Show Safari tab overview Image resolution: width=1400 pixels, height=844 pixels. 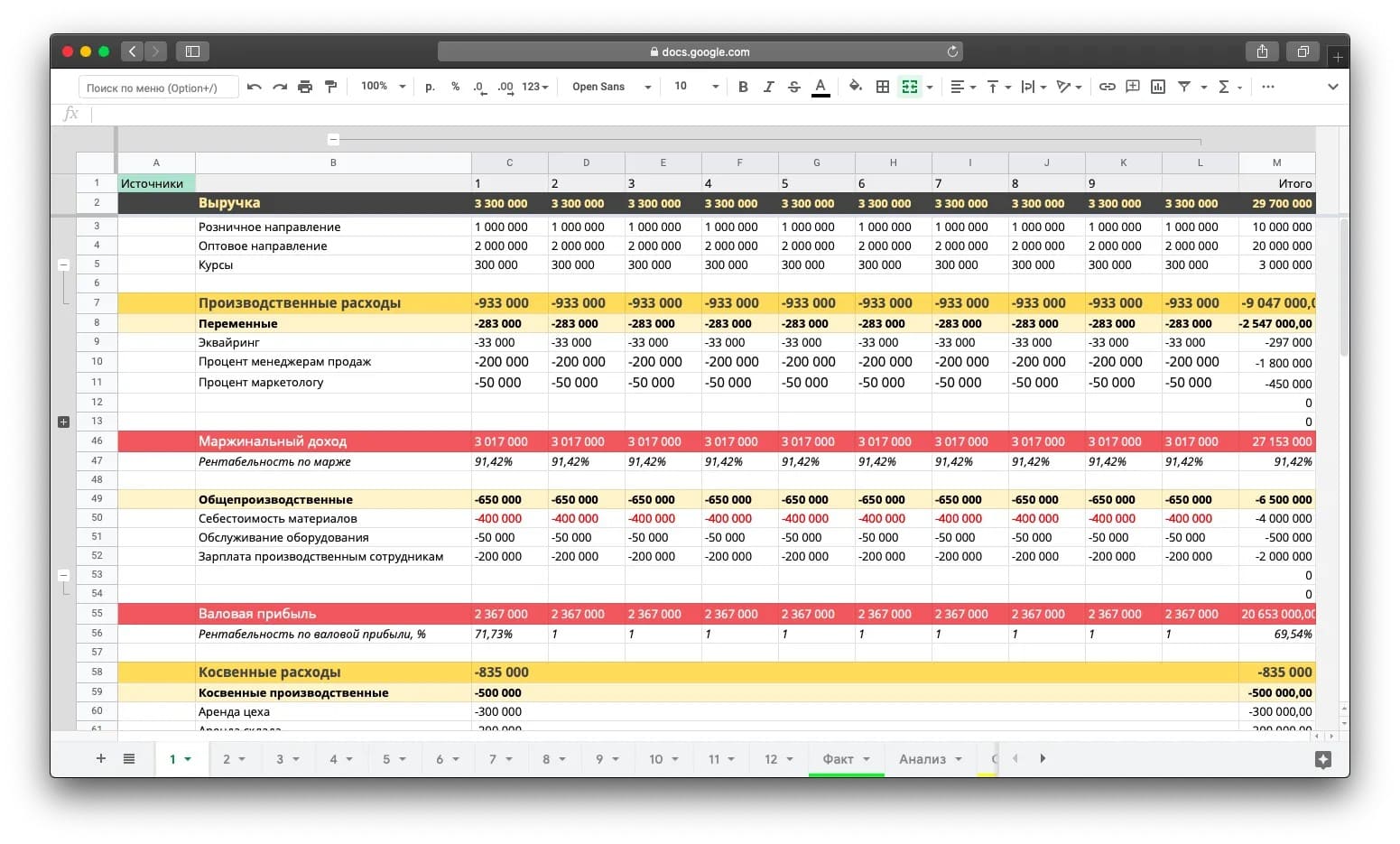pyautogui.click(x=1303, y=51)
